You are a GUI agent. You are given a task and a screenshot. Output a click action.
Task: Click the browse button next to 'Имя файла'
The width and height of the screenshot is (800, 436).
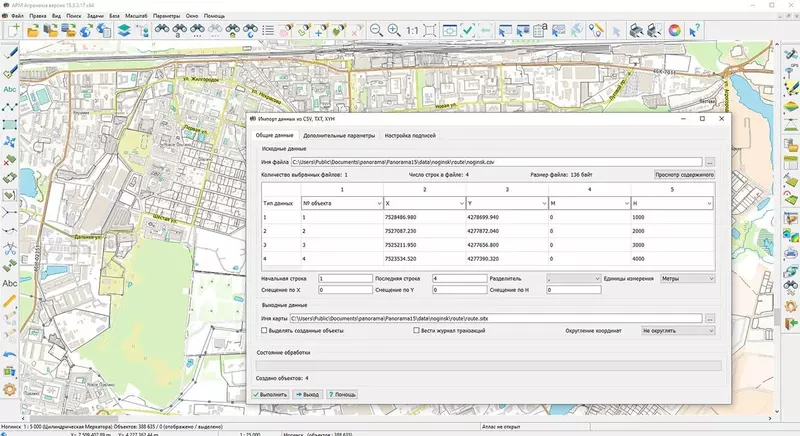709,160
